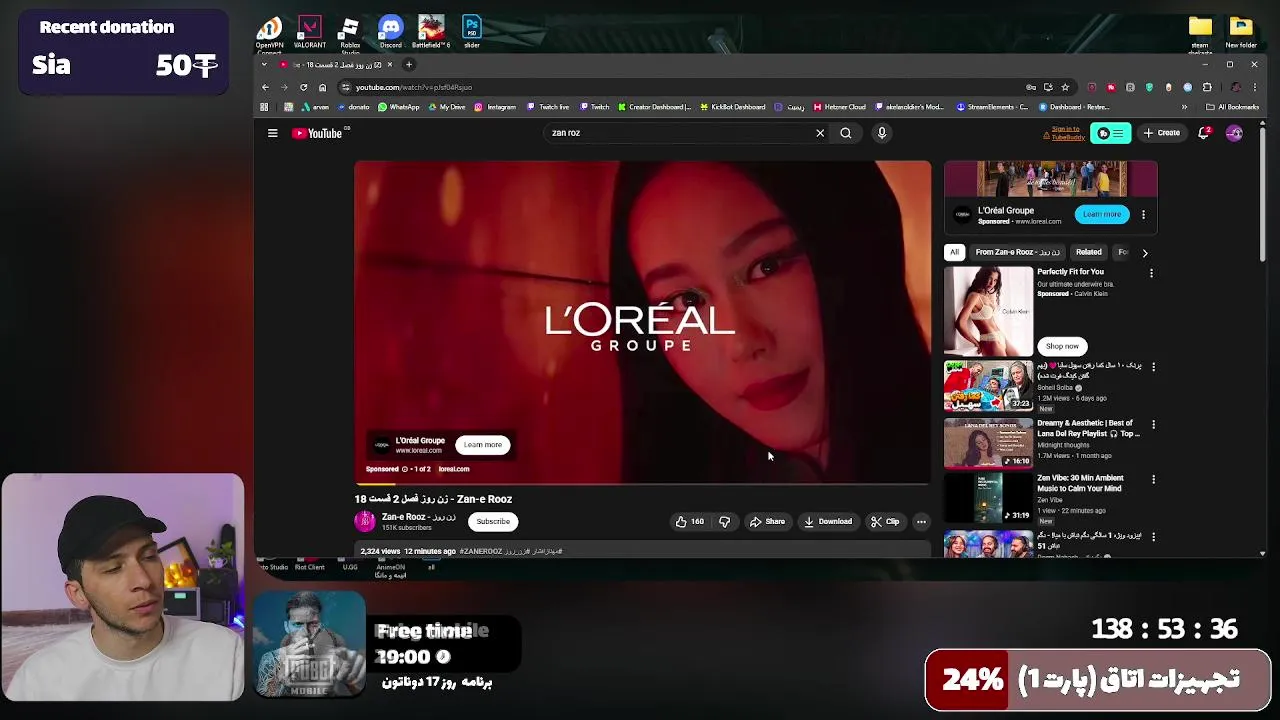Clip the Zan-e Rooz video
The image size is (1280, 720).
point(885,521)
